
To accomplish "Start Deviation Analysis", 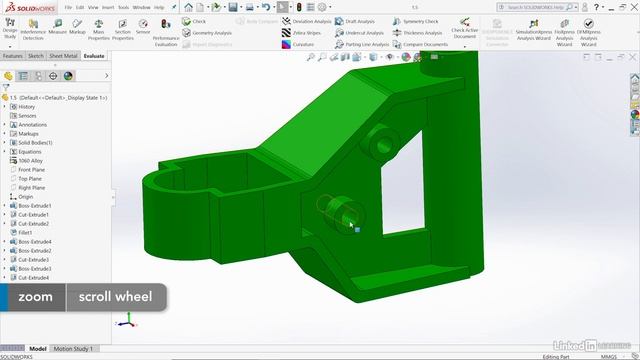I will [306, 21].
